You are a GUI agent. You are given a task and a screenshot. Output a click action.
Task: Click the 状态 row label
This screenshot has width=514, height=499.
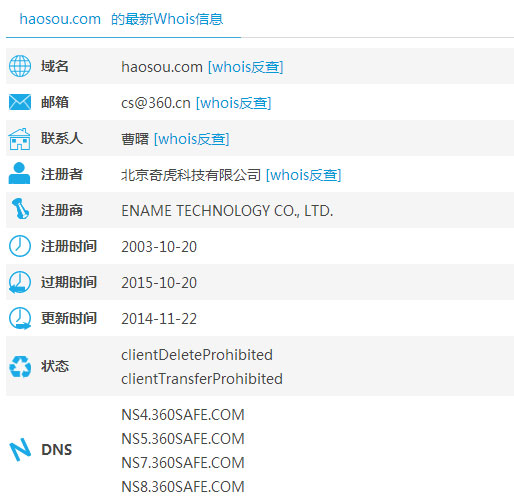tap(55, 366)
